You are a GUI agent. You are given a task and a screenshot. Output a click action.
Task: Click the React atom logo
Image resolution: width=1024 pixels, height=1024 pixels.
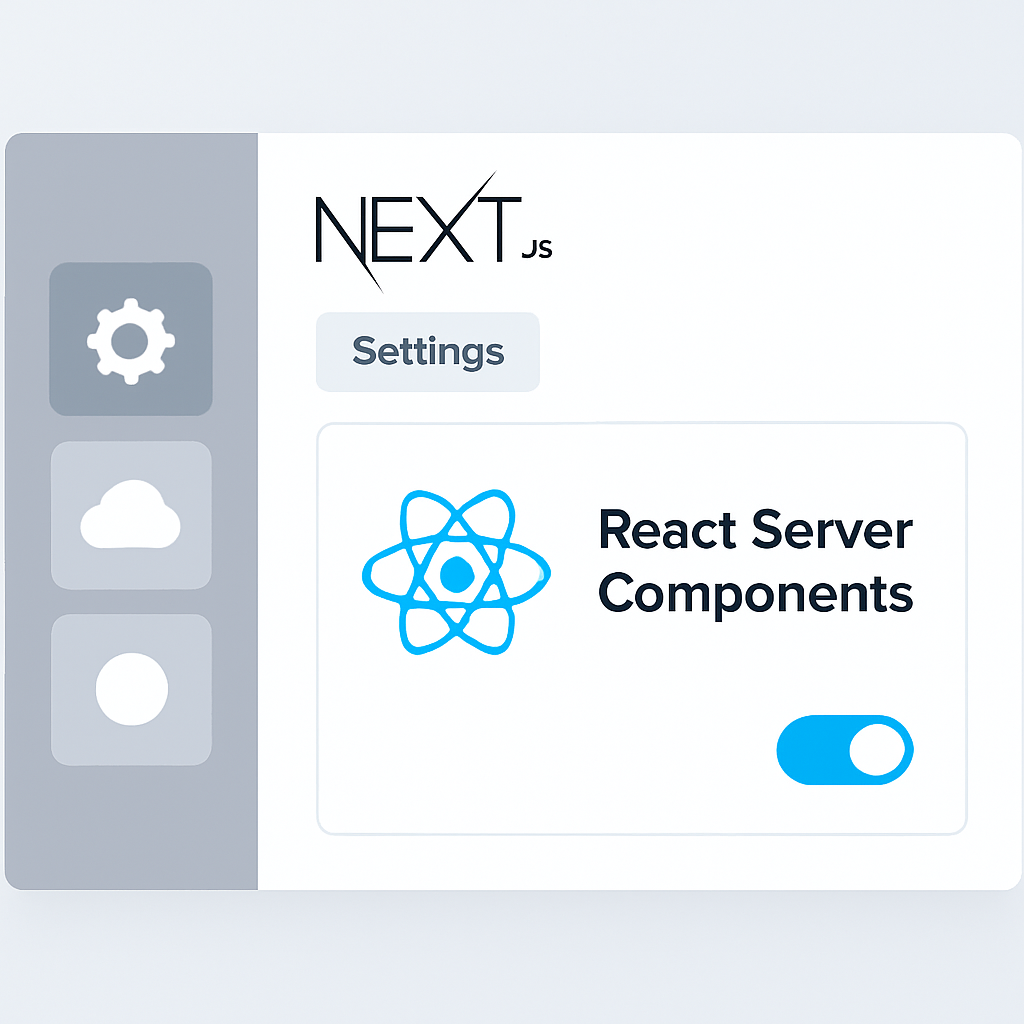pos(456,572)
